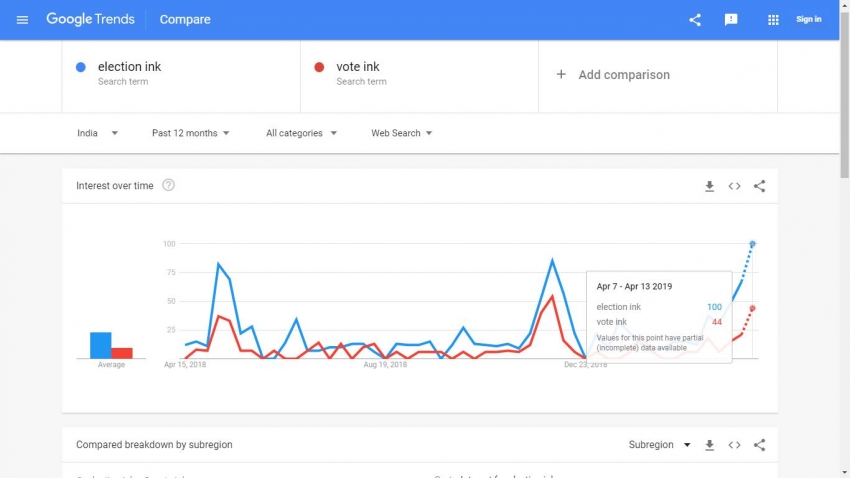850x478 pixels.
Task: Click the red vote ink color dot
Action: click(319, 67)
